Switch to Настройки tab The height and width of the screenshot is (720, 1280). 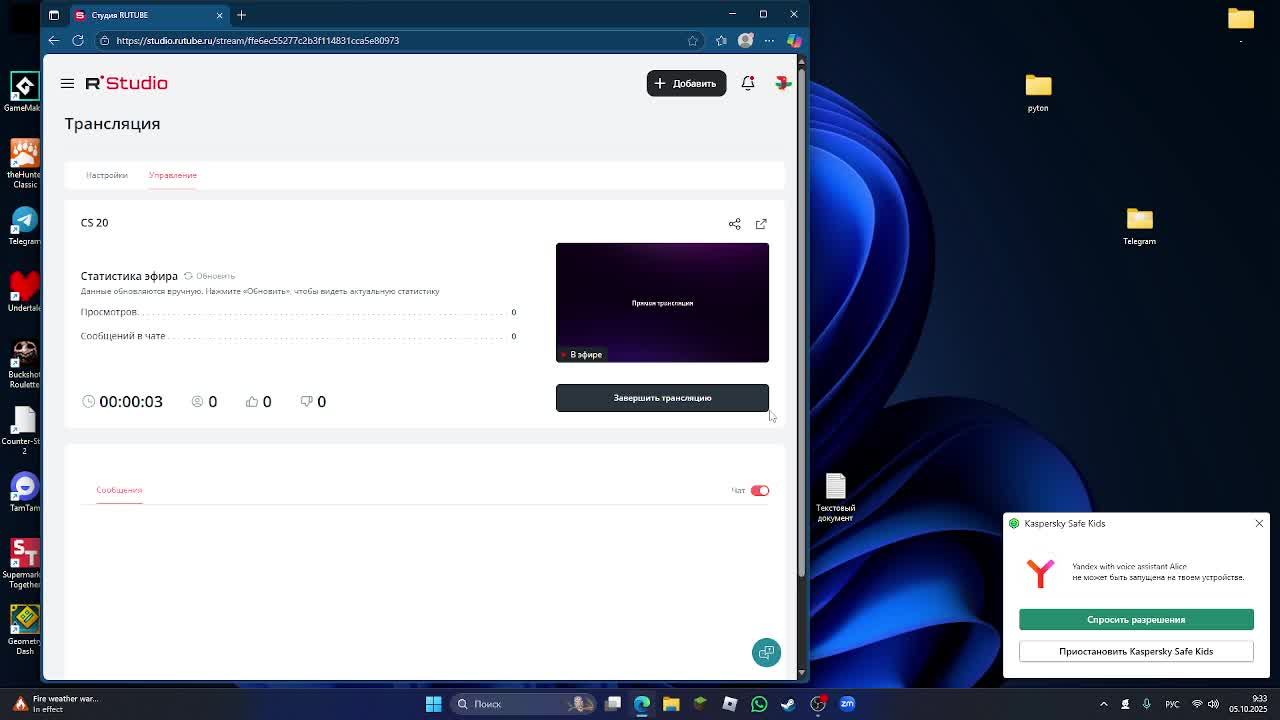click(x=106, y=175)
